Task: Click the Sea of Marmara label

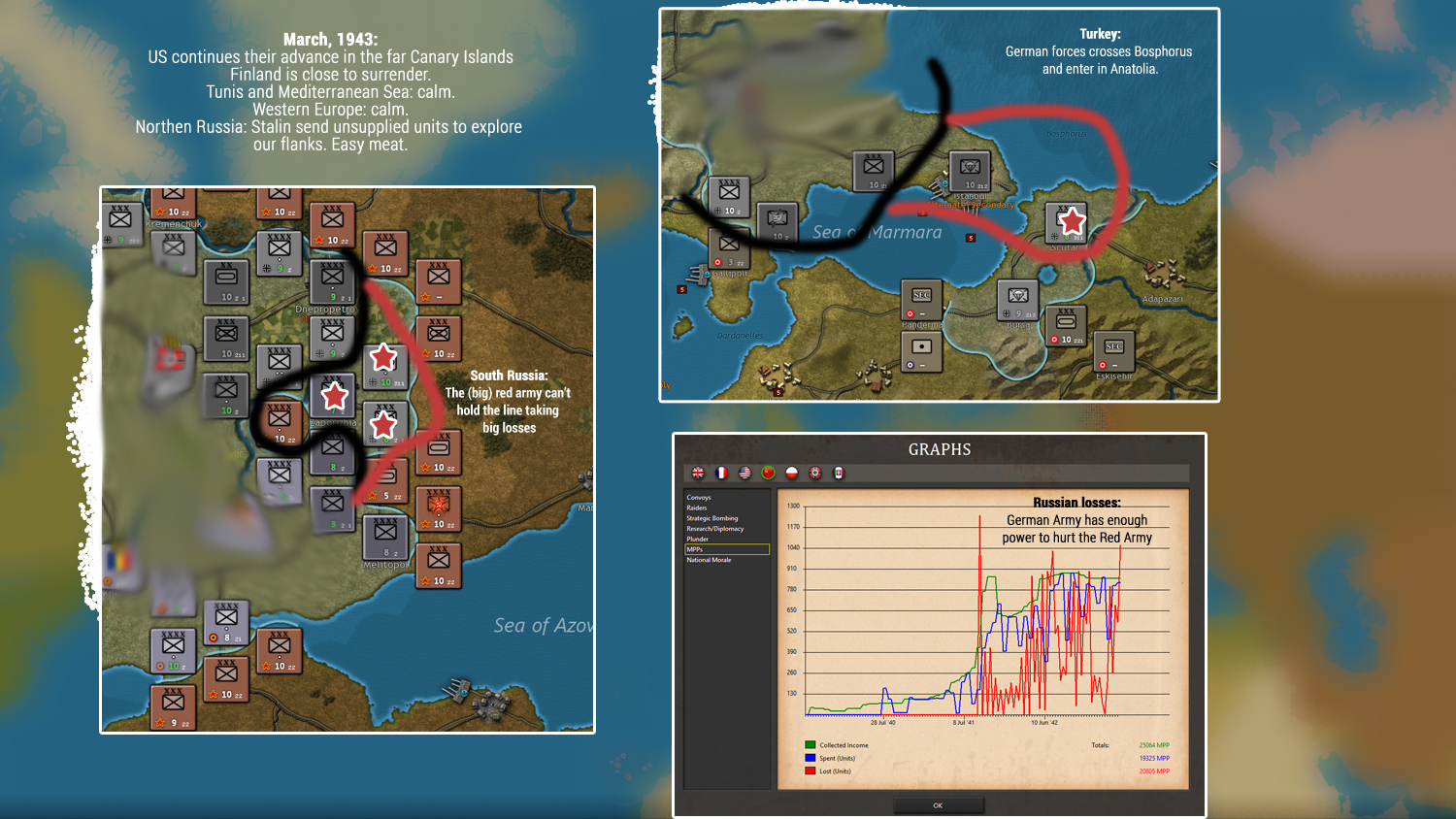Action: [877, 232]
